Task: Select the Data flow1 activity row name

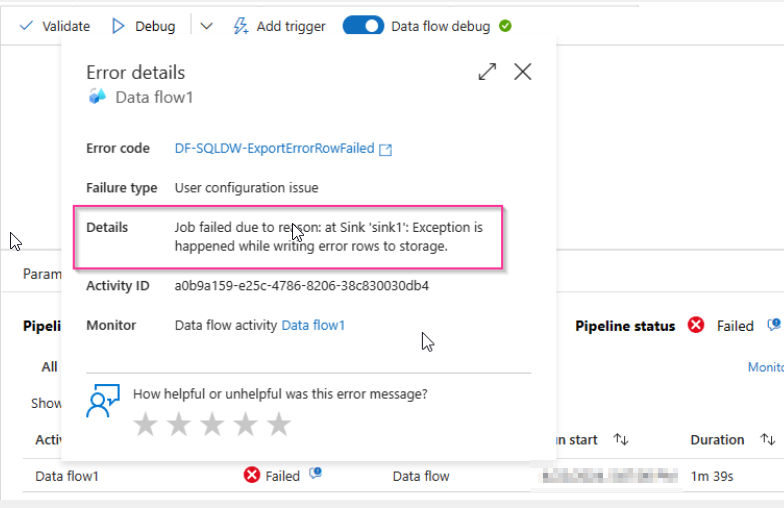Action: pos(67,476)
